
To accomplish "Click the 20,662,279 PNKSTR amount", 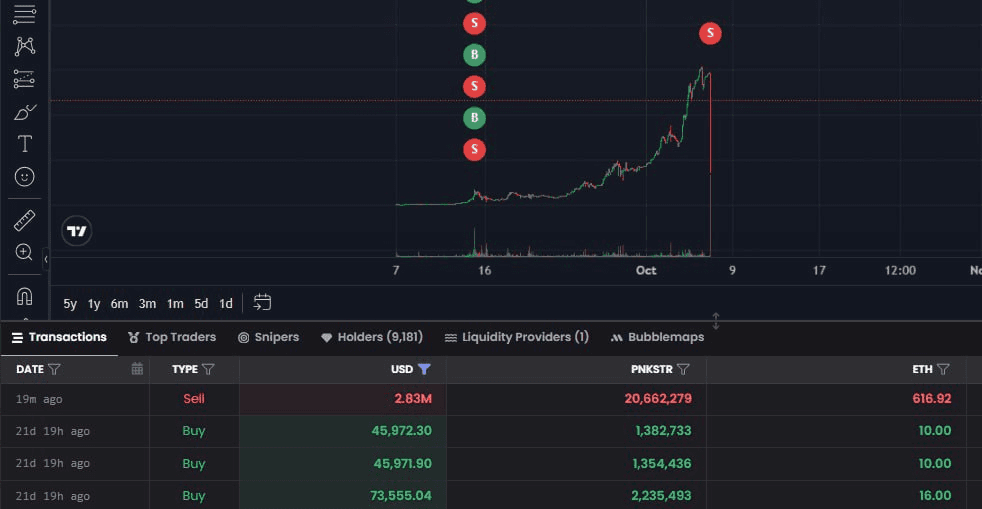I will (658, 399).
